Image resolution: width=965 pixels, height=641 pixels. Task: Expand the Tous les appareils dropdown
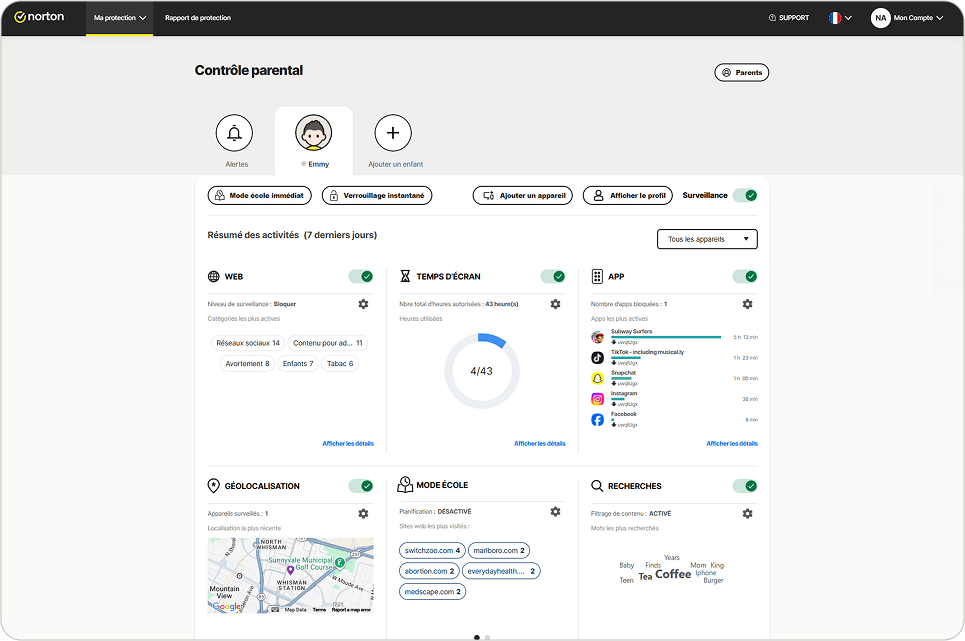tap(707, 239)
